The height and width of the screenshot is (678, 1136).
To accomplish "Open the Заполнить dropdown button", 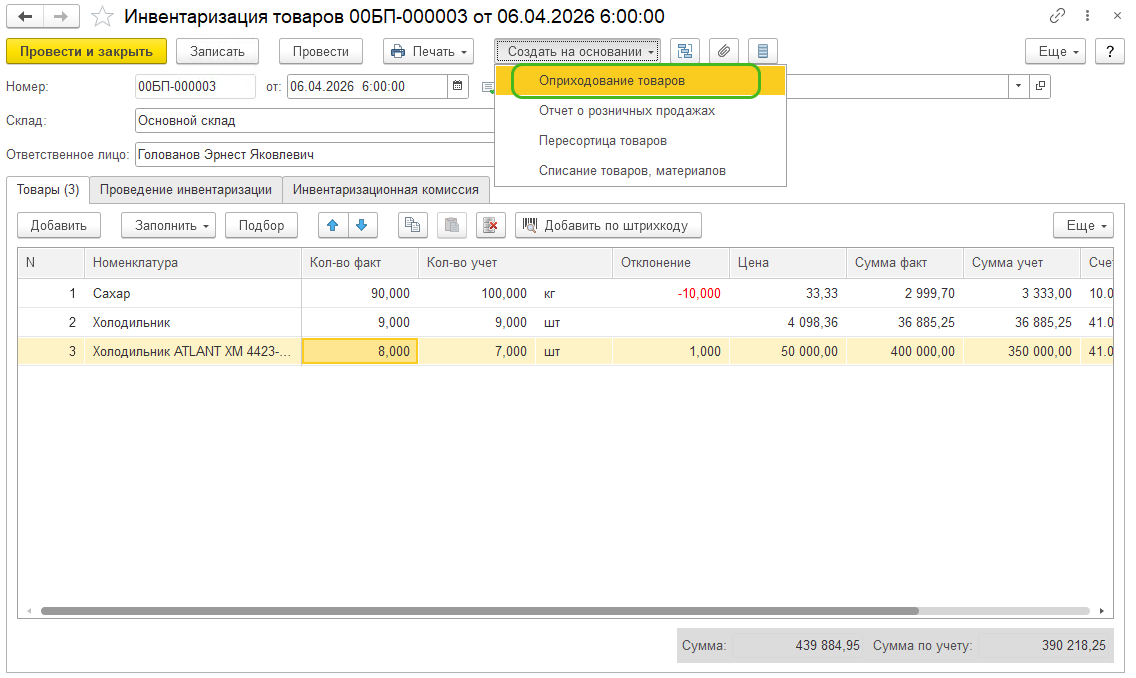I will point(168,225).
